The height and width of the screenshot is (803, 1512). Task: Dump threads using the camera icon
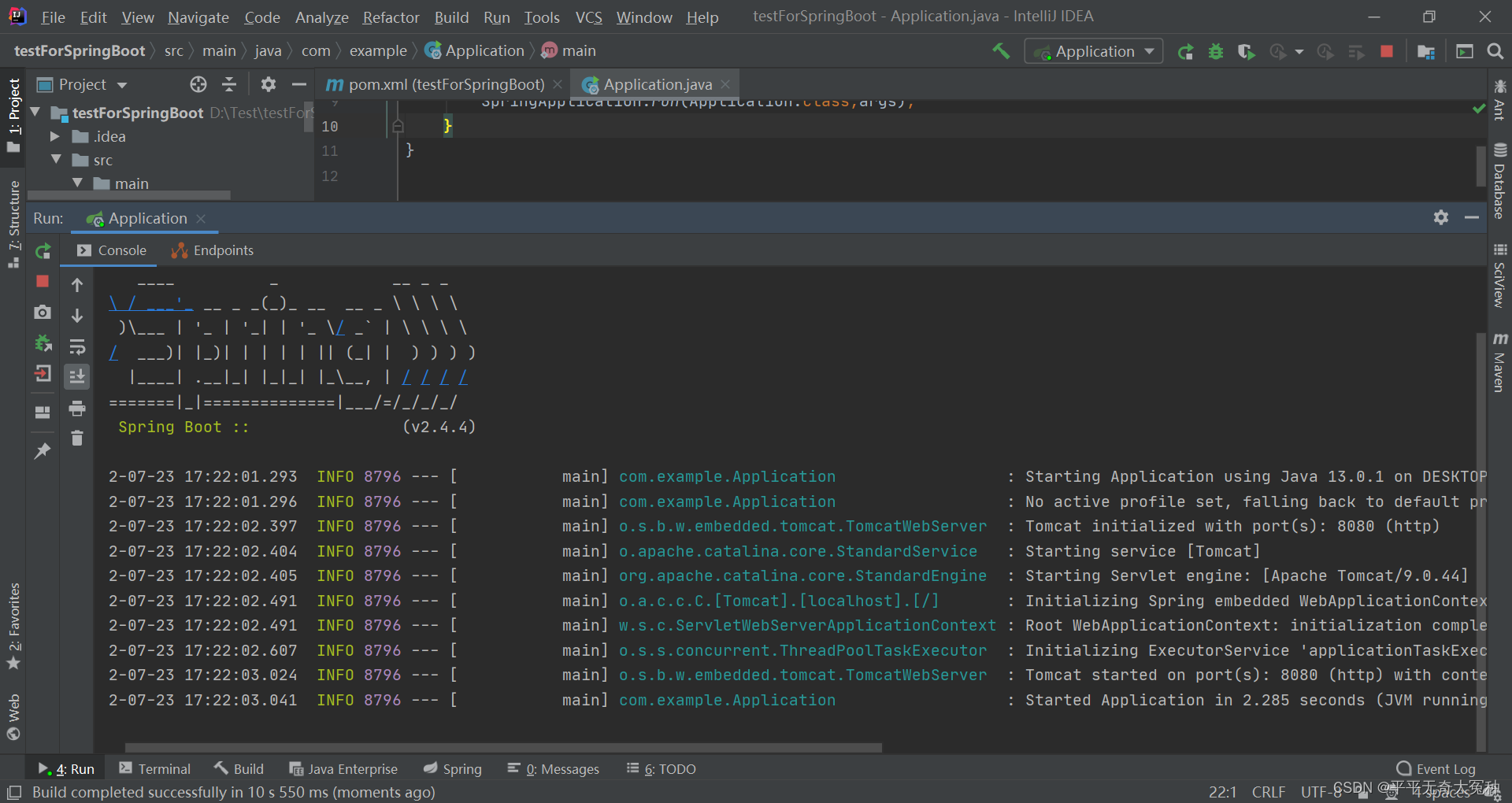tap(43, 313)
